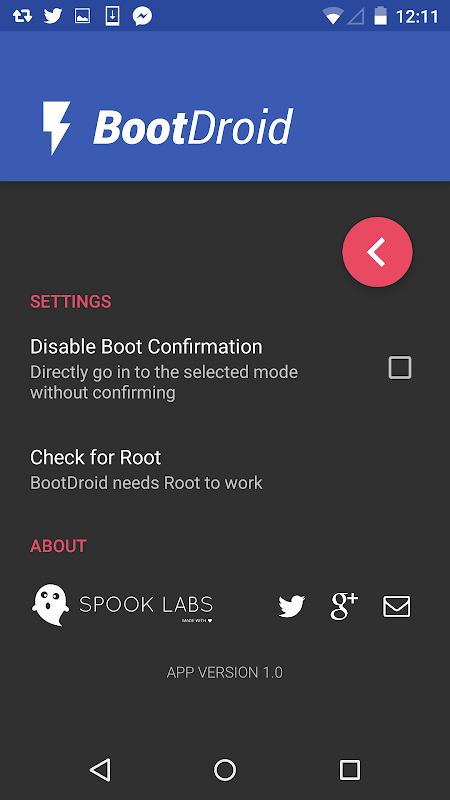The image size is (450, 800).
Task: Tap the BootDroid title text
Action: coord(193,127)
